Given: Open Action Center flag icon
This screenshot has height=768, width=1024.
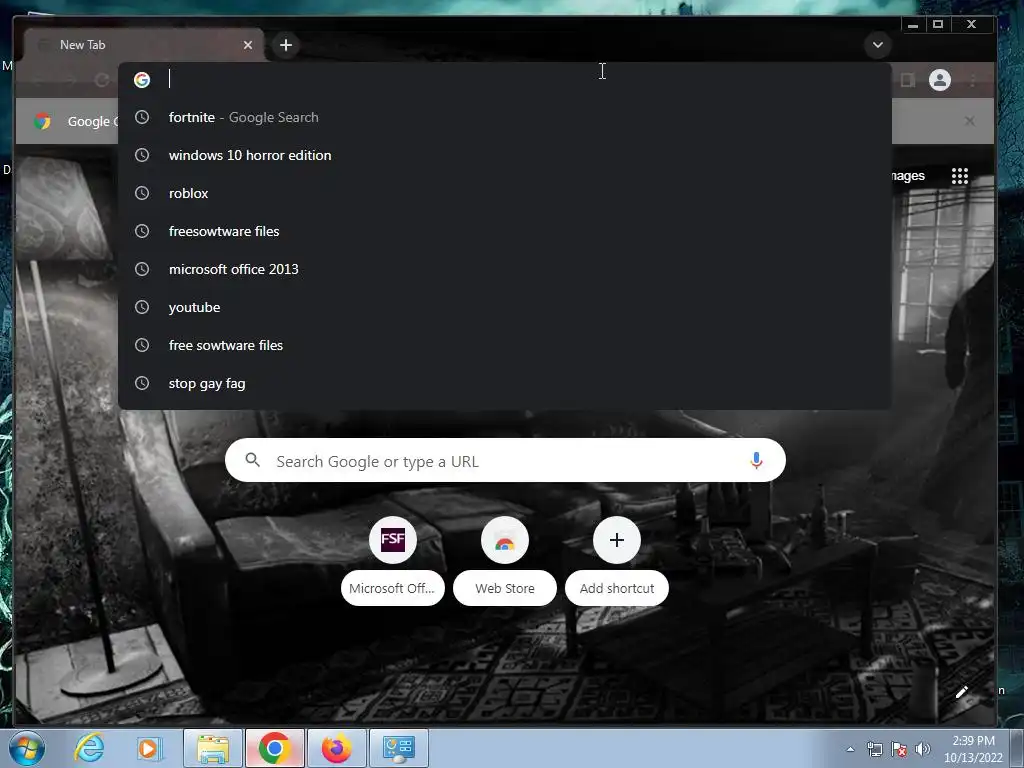Looking at the screenshot, I should point(899,749).
